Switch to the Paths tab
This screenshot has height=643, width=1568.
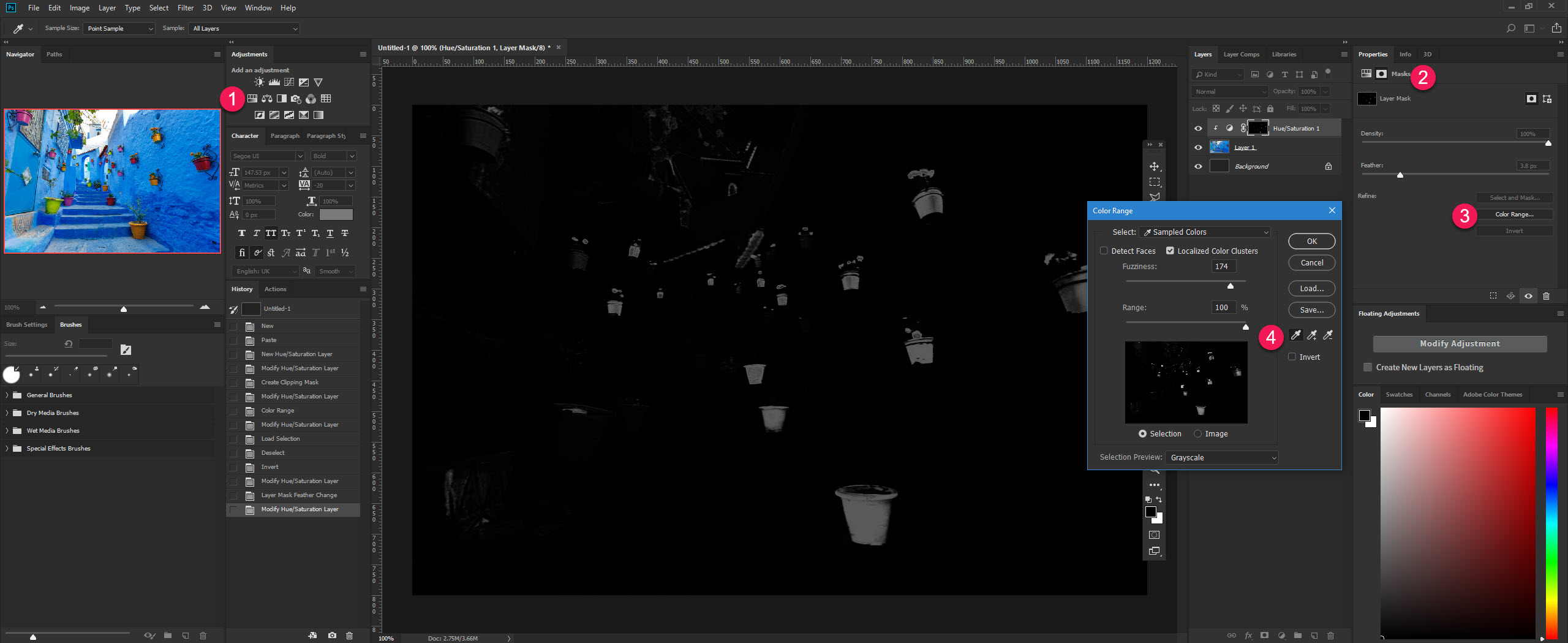click(x=55, y=55)
